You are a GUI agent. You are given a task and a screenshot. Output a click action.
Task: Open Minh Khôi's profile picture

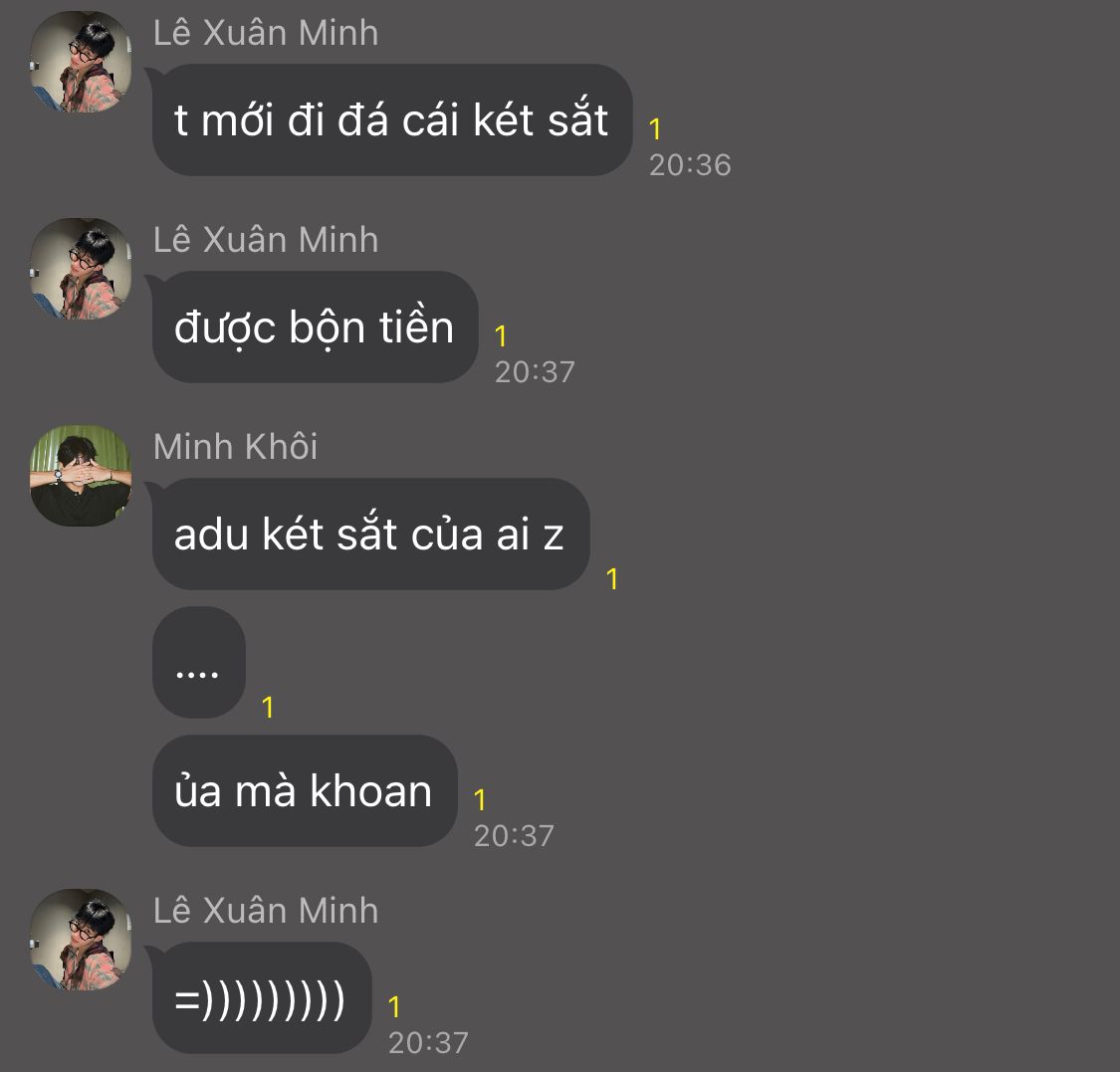tap(81, 477)
